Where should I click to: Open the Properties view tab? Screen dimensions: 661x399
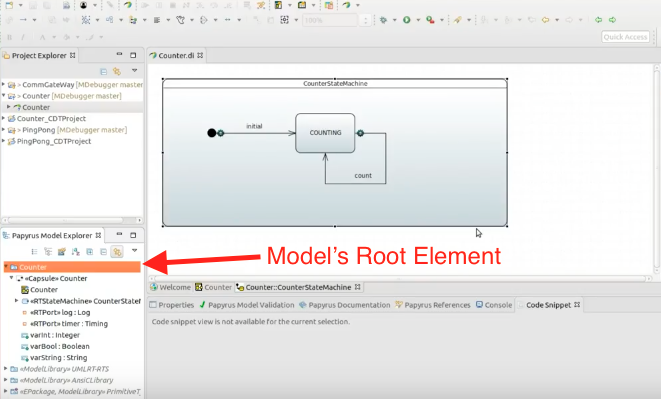click(x=172, y=305)
